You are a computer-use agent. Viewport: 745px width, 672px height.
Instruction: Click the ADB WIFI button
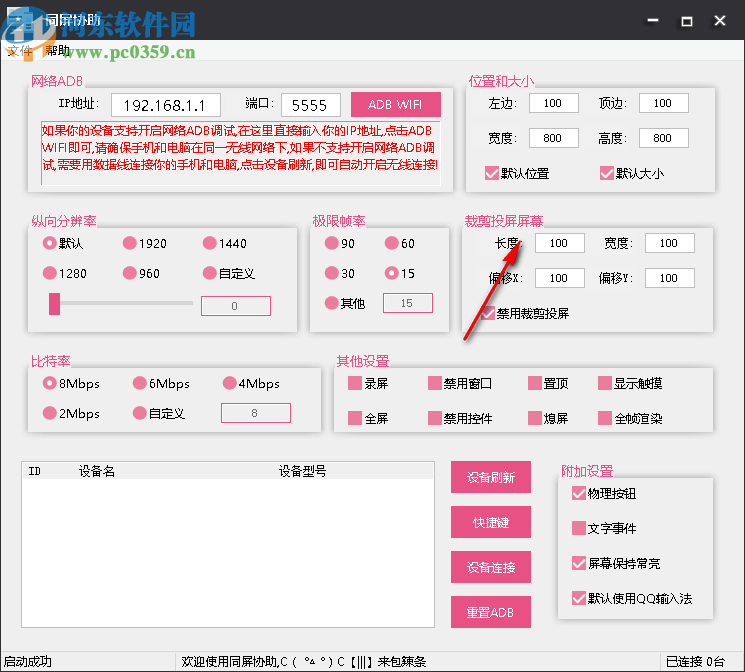coord(395,105)
